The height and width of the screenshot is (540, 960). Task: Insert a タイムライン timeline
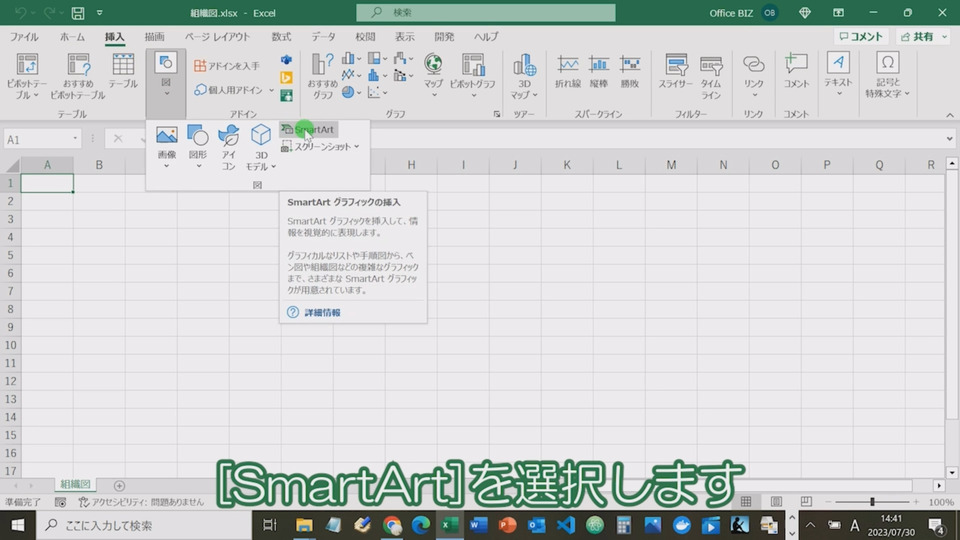[711, 77]
